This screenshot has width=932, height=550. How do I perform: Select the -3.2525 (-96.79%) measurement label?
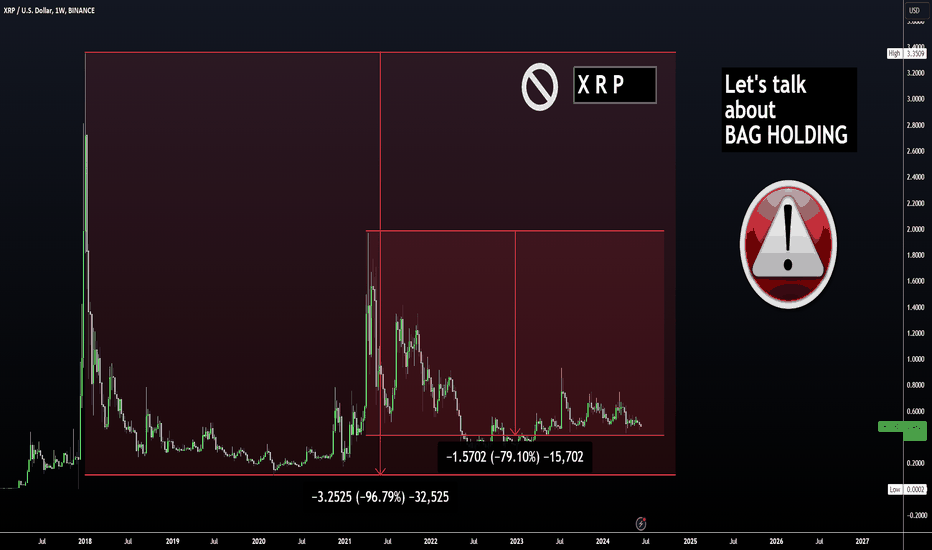(380, 496)
